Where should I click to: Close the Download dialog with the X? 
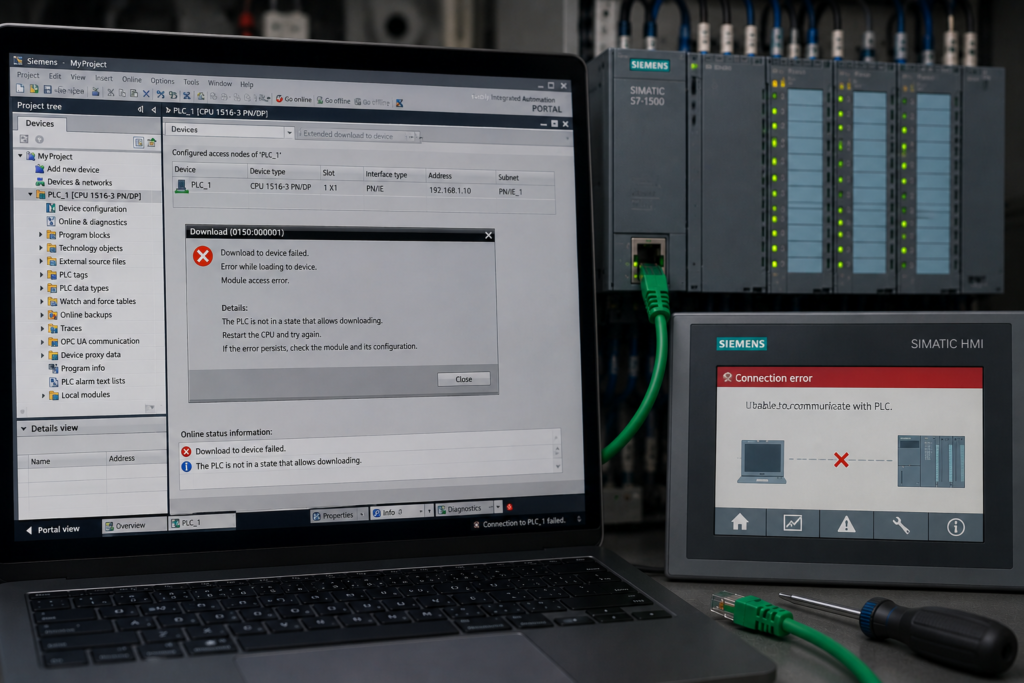click(488, 235)
